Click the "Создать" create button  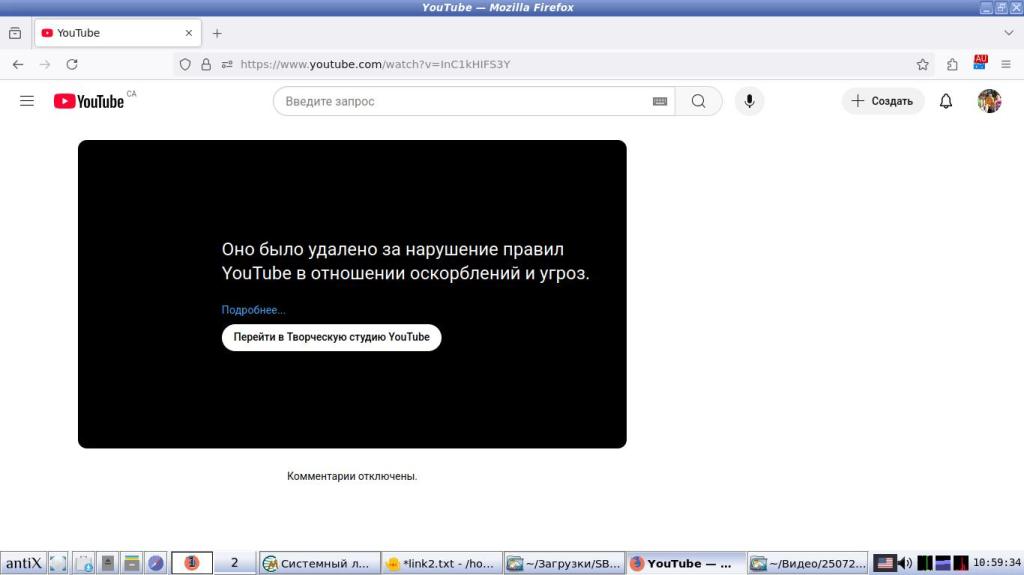tap(882, 101)
